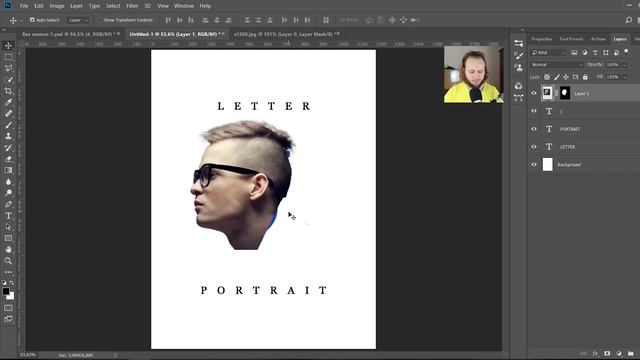Image resolution: width=640 pixels, height=360 pixels.
Task: Select the Lasso tool
Action: coord(8,68)
